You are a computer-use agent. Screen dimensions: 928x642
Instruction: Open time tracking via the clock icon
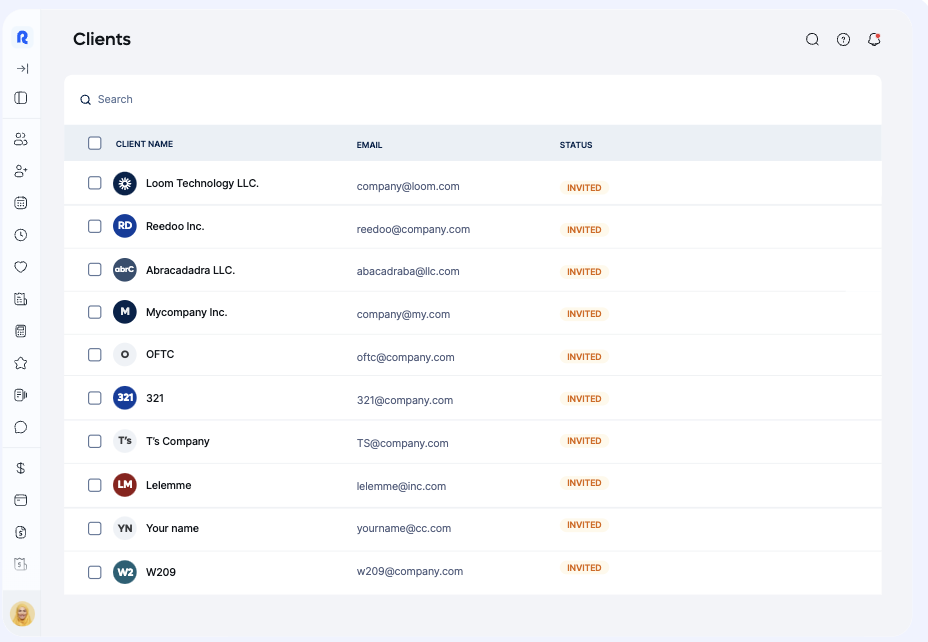click(x=21, y=235)
